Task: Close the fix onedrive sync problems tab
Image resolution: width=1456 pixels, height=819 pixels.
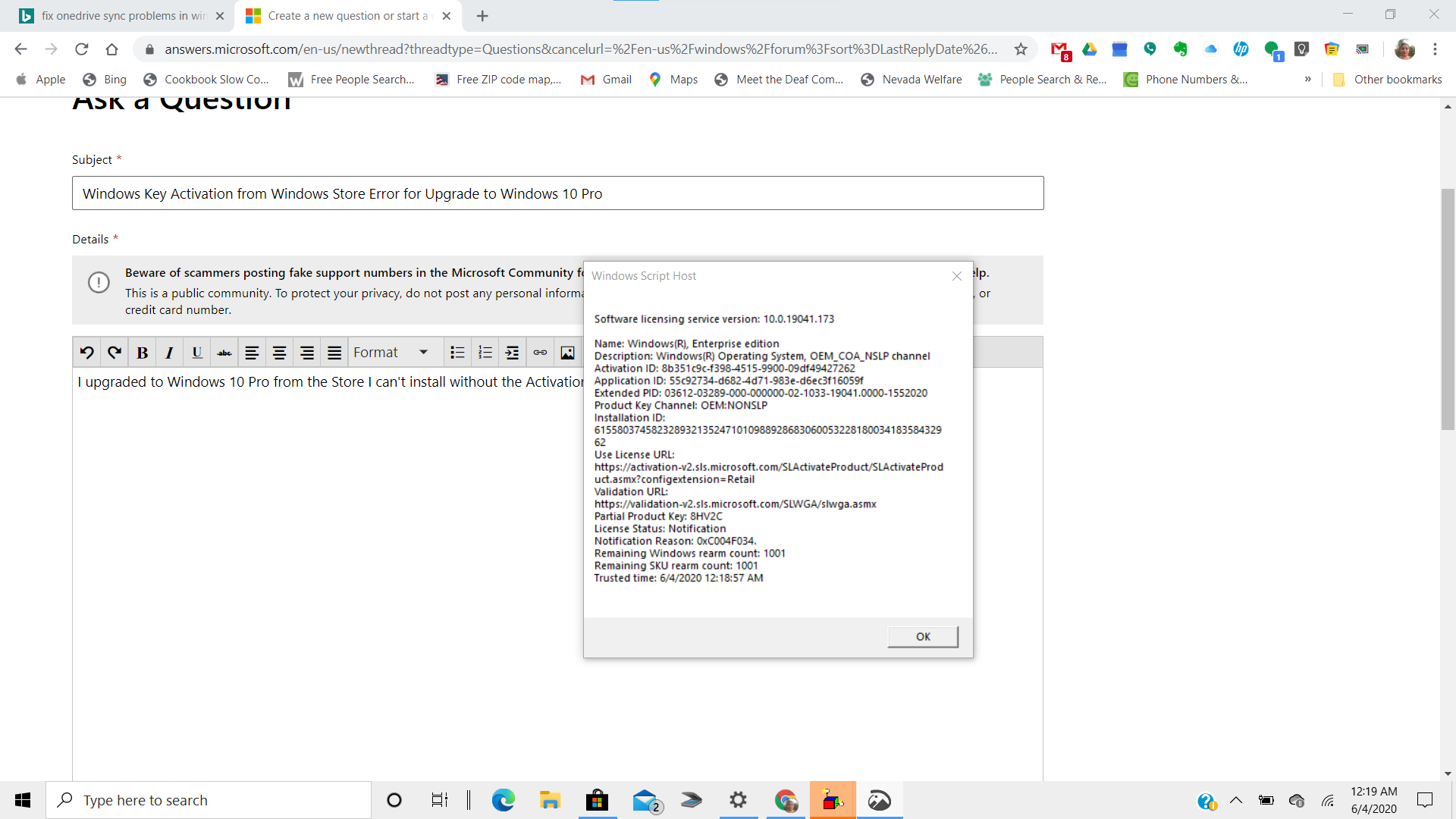Action: click(x=220, y=16)
